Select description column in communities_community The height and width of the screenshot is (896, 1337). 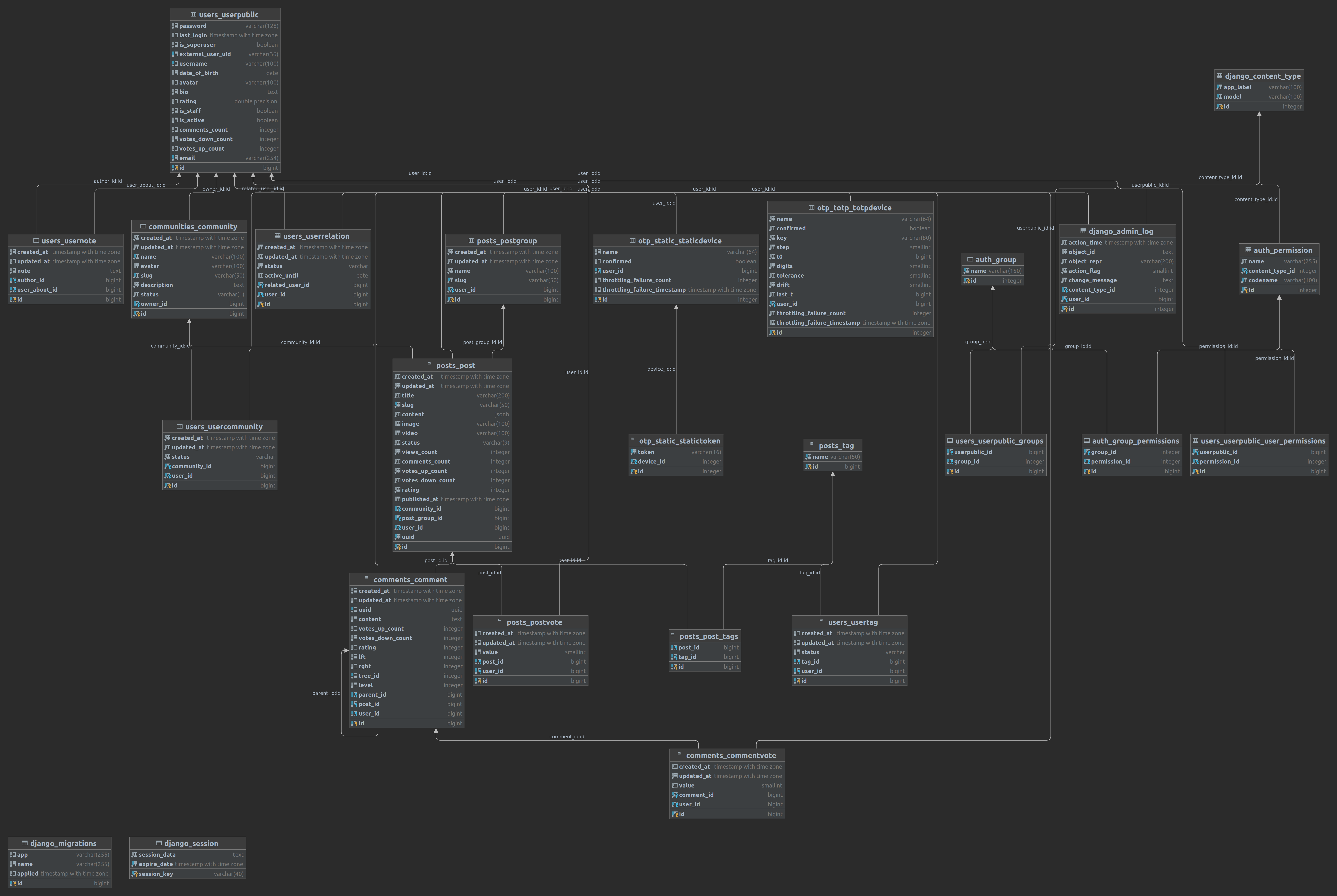click(x=189, y=285)
